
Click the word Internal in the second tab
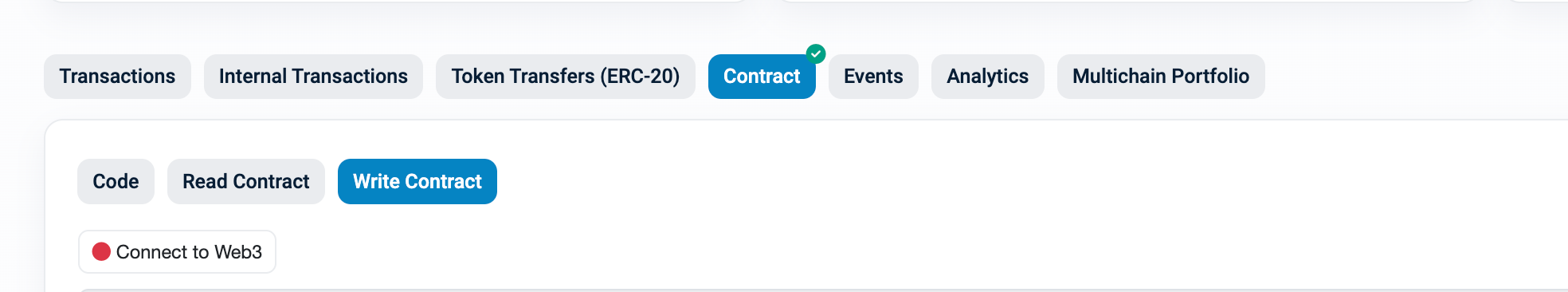[253, 77]
